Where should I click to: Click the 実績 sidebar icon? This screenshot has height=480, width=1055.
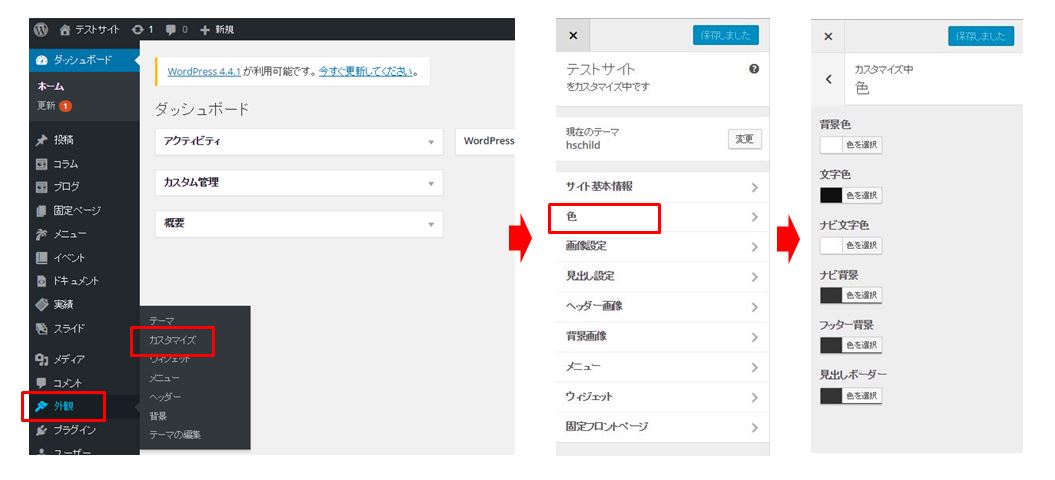42,305
